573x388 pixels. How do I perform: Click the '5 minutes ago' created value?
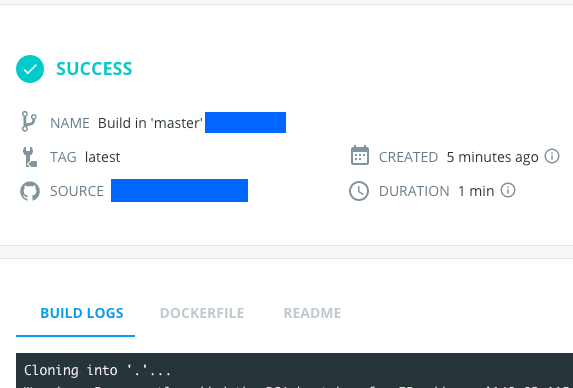[492, 157]
